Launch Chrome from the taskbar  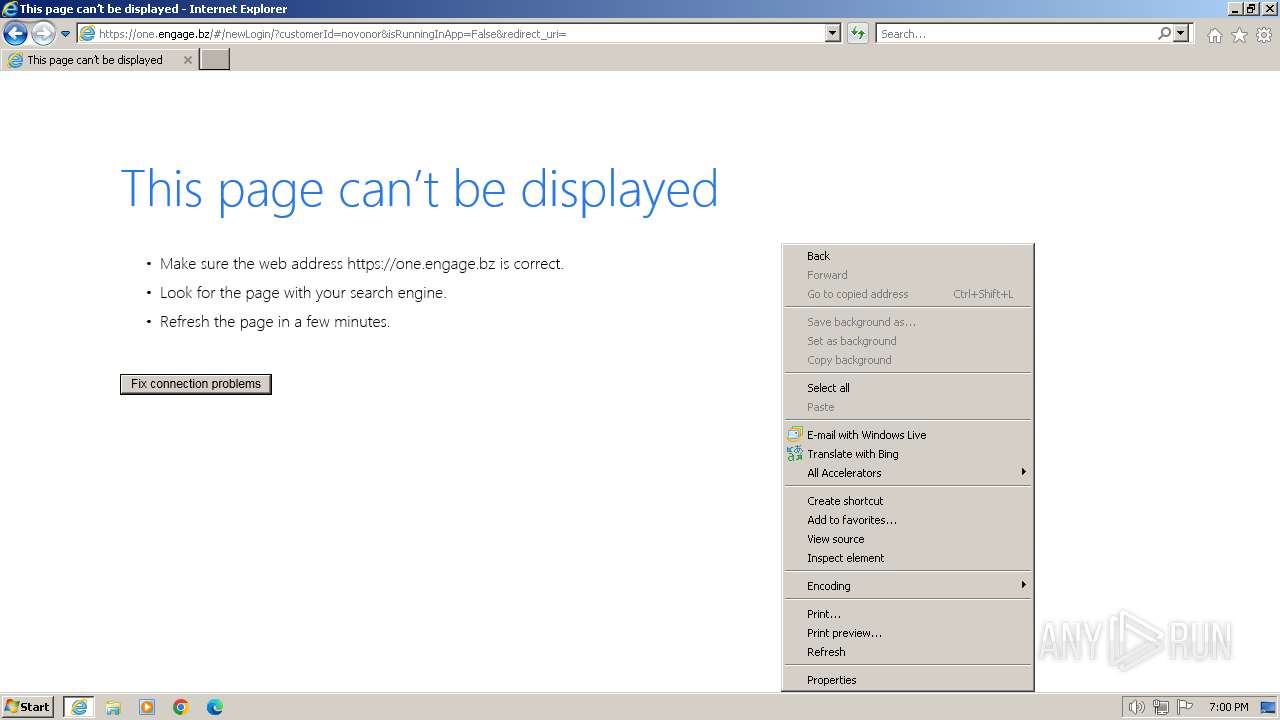pos(181,707)
